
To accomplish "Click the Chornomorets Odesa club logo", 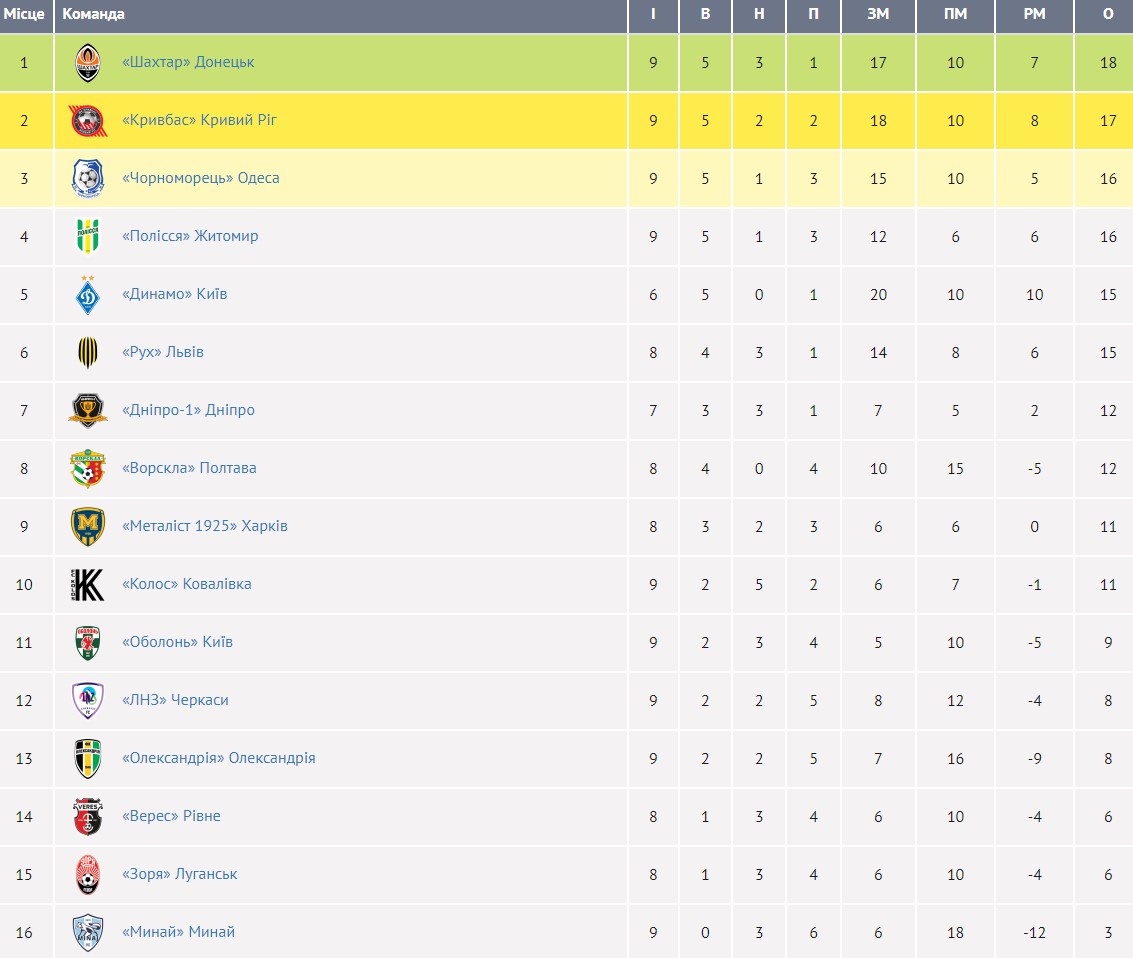I will click(x=87, y=179).
